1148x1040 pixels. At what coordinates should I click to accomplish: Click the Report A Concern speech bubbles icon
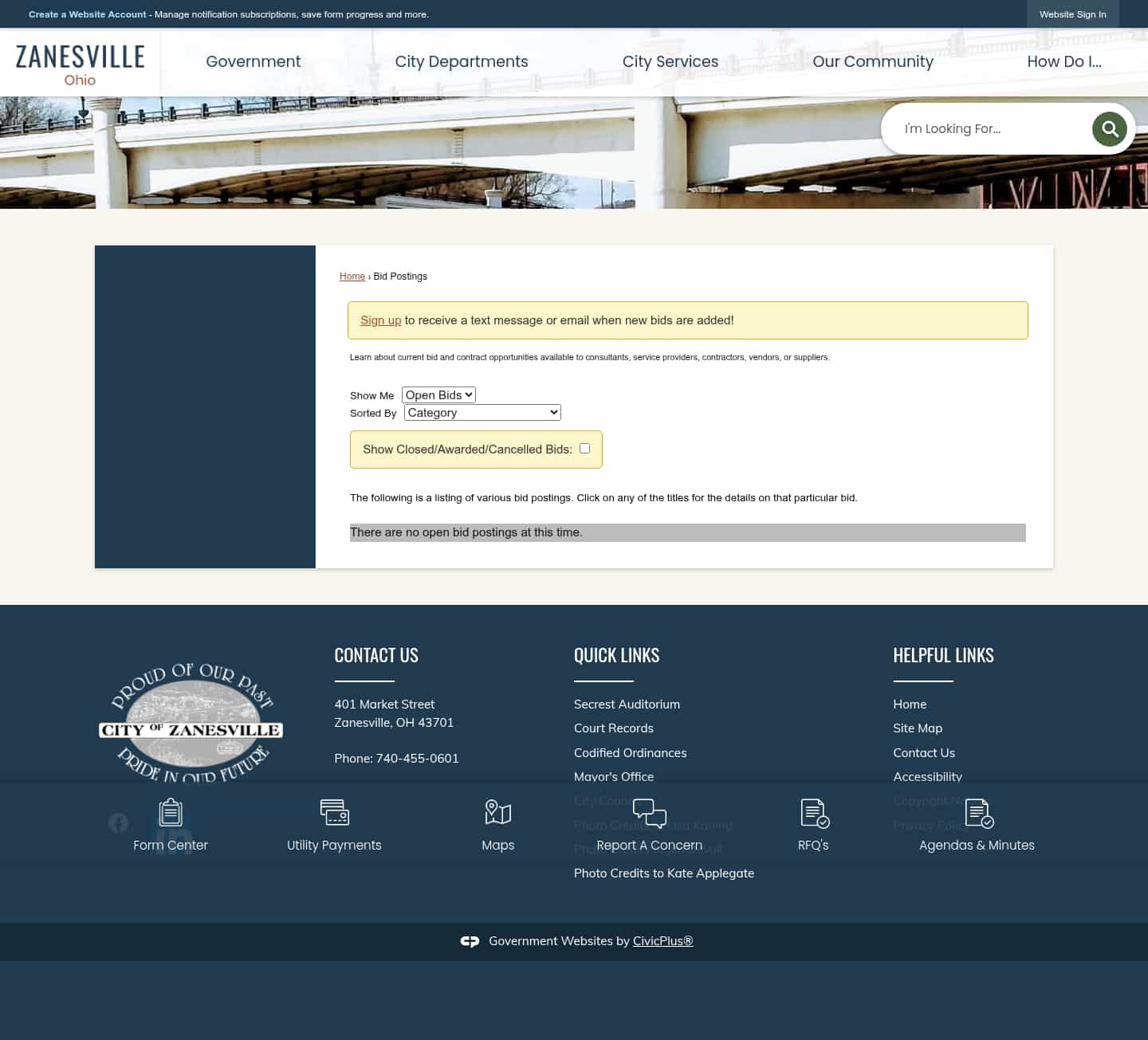pyautogui.click(x=650, y=812)
